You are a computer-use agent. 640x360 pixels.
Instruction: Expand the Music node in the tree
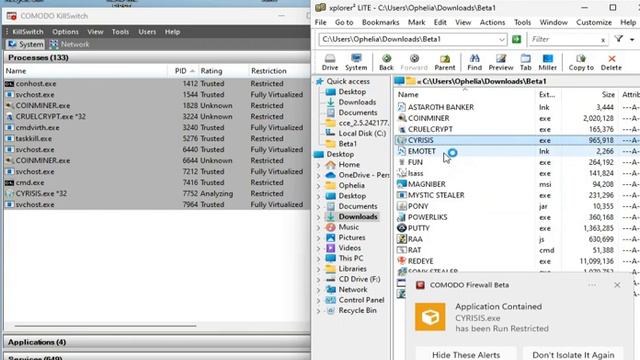click(318, 227)
